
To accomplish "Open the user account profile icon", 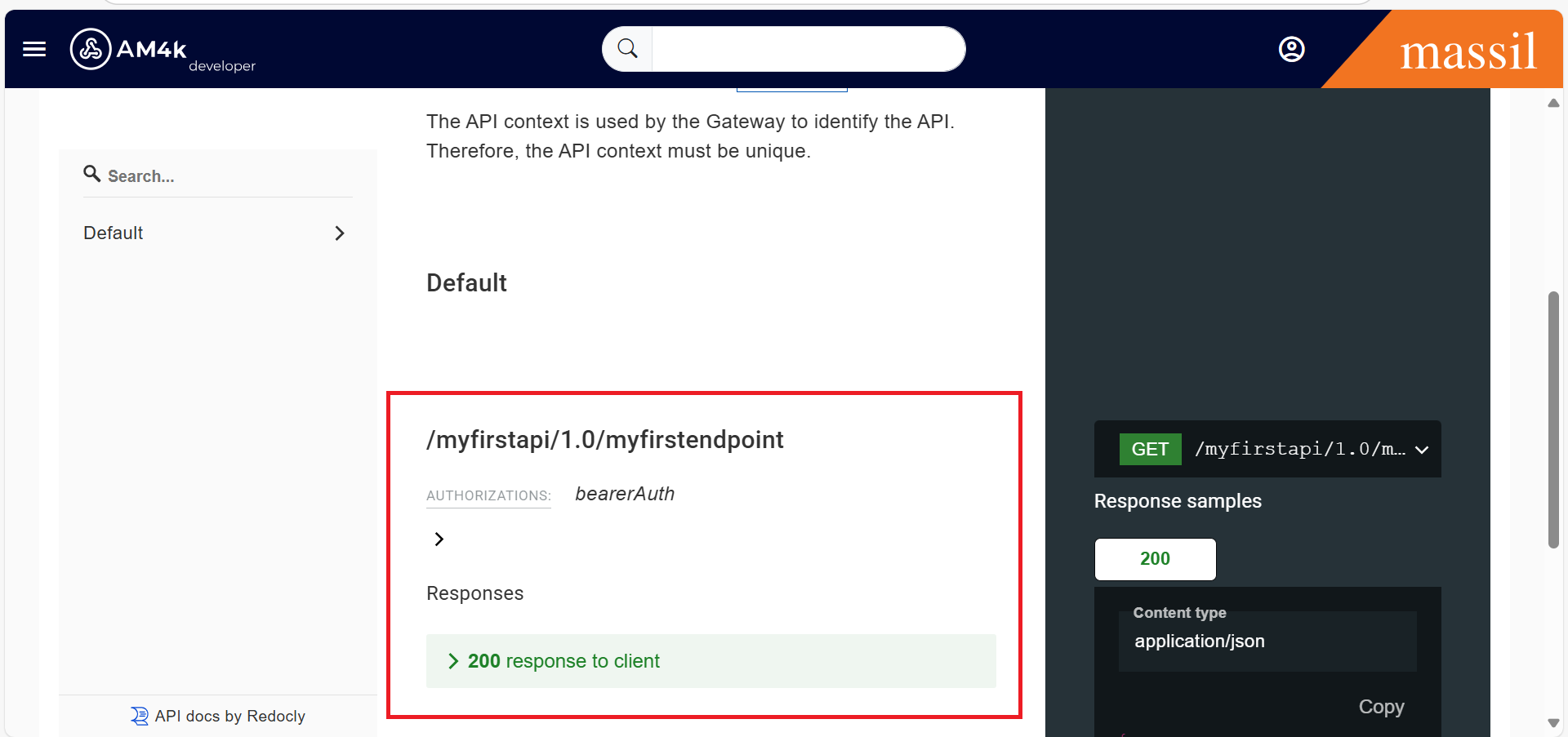I will [x=1291, y=50].
